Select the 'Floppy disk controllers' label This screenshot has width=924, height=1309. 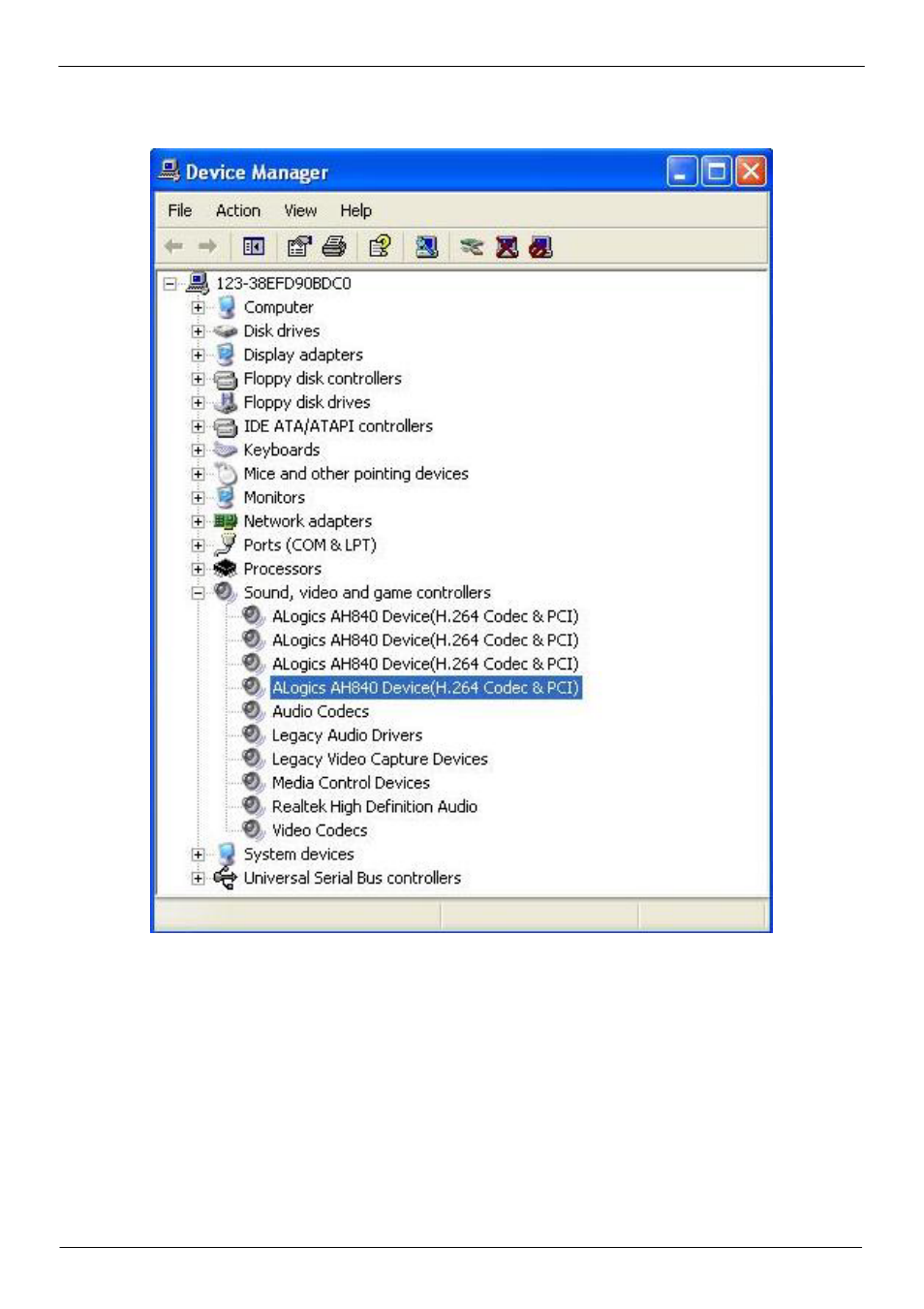pyautogui.click(x=323, y=379)
